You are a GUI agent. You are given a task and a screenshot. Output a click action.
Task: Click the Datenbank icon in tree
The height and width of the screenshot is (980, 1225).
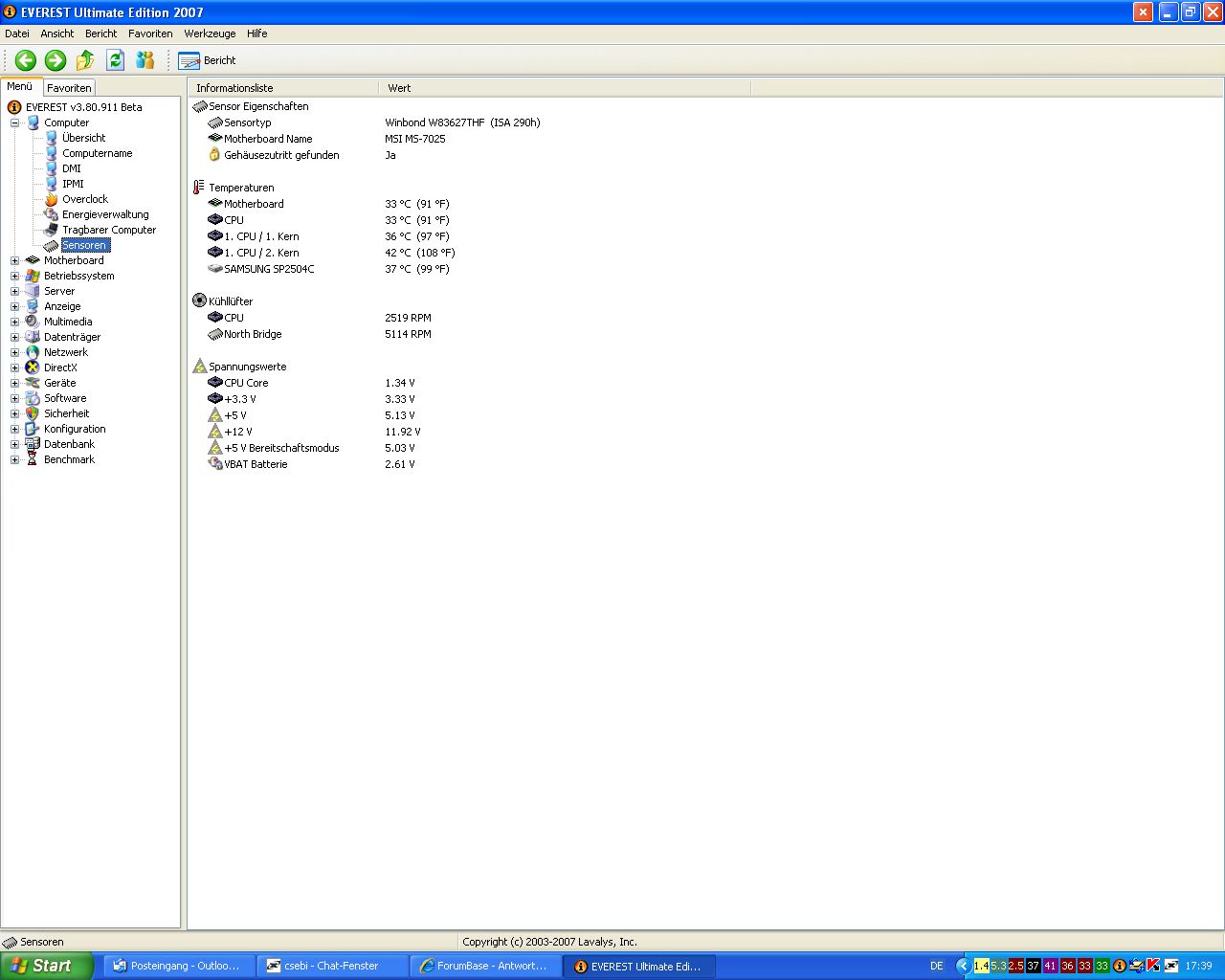(33, 444)
